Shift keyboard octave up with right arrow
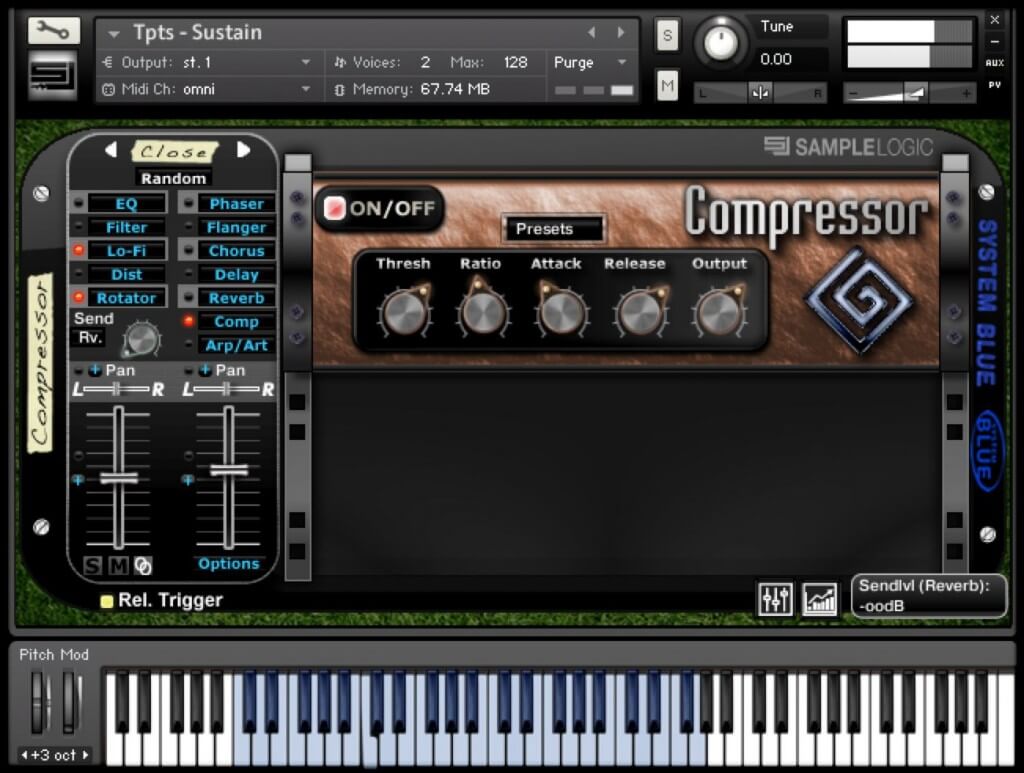This screenshot has height=773, width=1024. [85, 755]
